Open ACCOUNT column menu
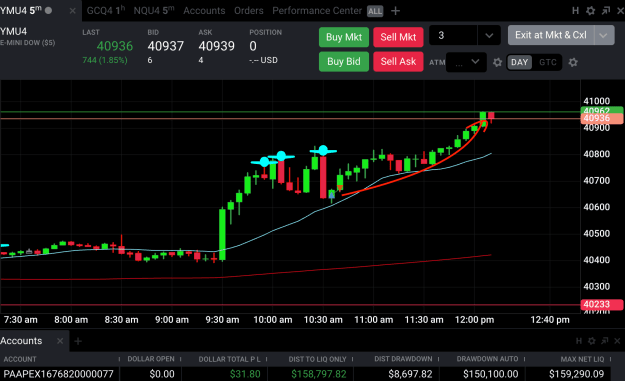The height and width of the screenshot is (381, 625). [119, 359]
